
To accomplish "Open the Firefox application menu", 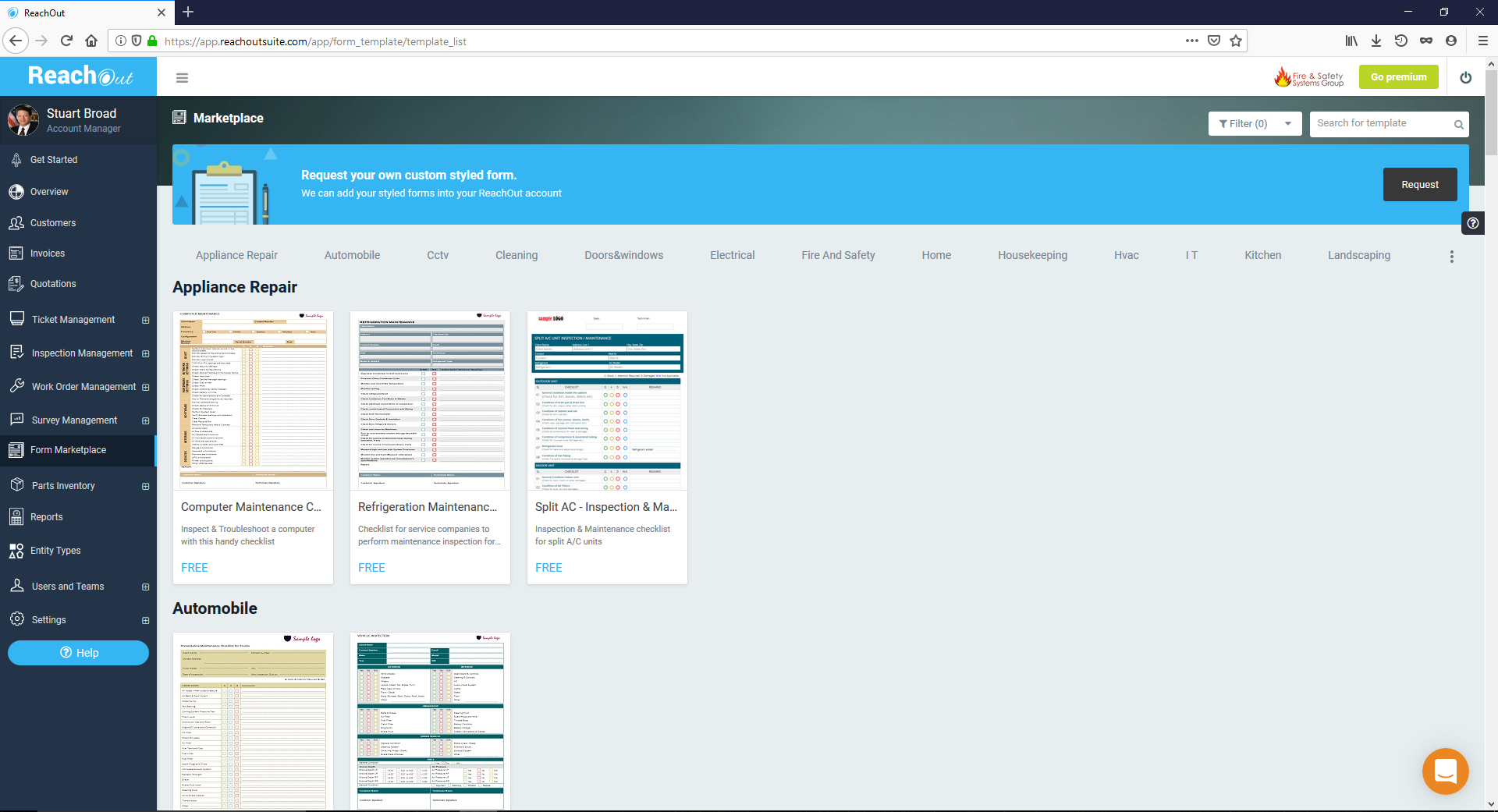I will [x=1482, y=41].
